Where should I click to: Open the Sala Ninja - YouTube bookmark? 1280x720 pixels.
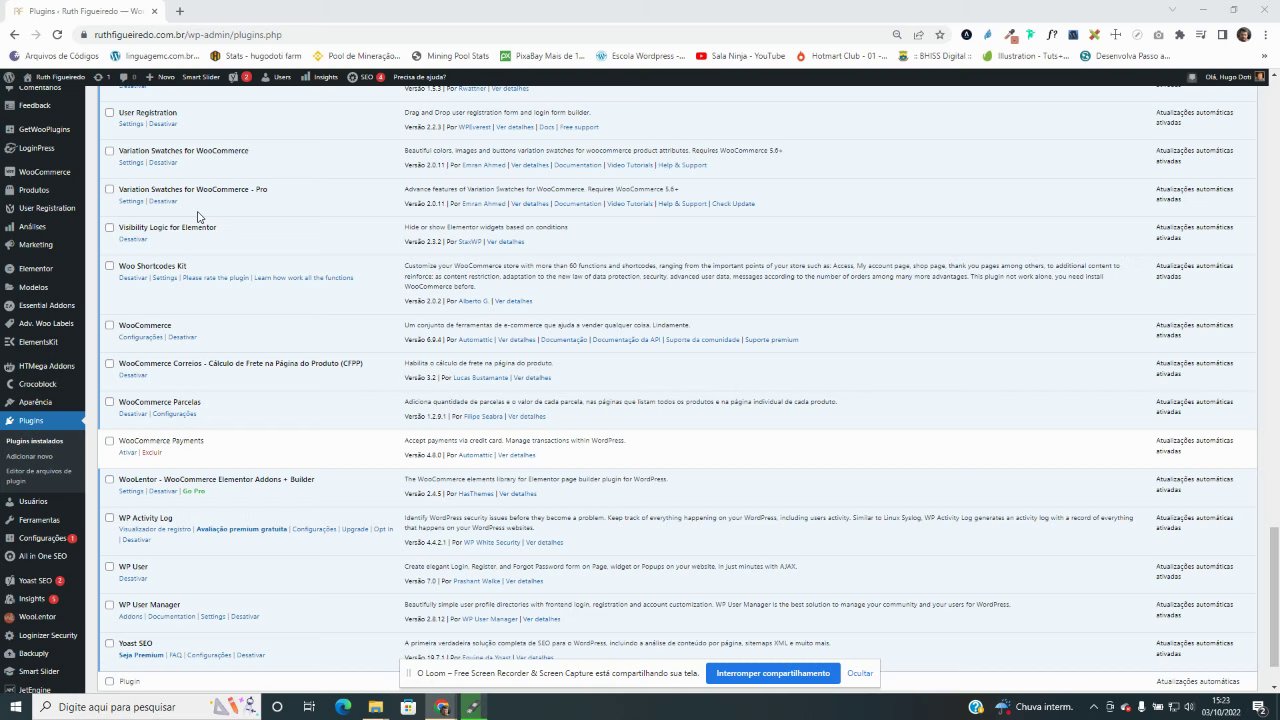740,56
